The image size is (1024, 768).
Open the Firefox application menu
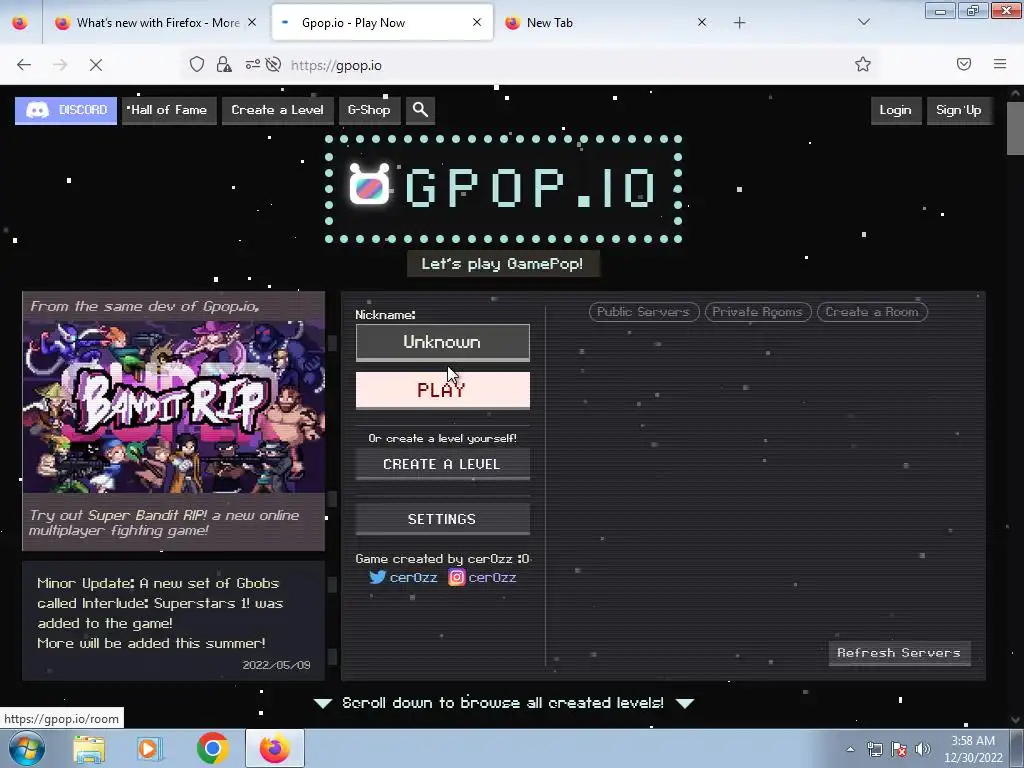1000,64
